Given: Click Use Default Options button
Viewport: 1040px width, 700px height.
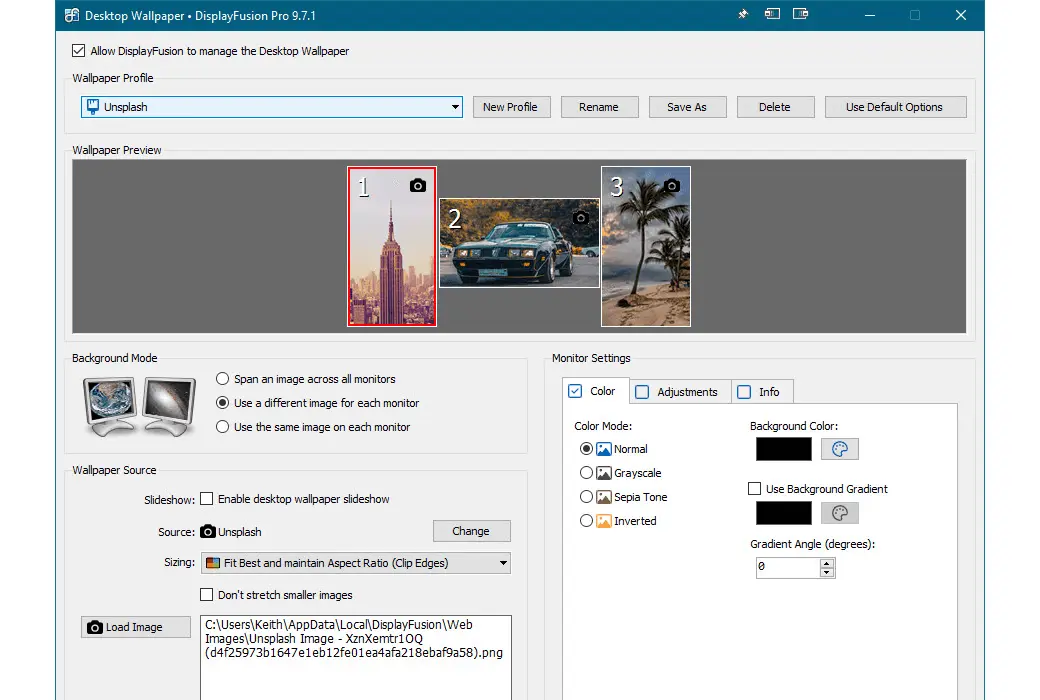Looking at the screenshot, I should pos(895,107).
